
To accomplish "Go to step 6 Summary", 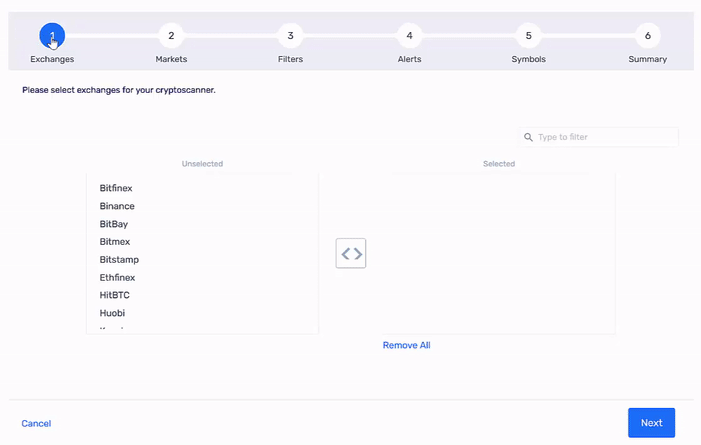I will [648, 36].
